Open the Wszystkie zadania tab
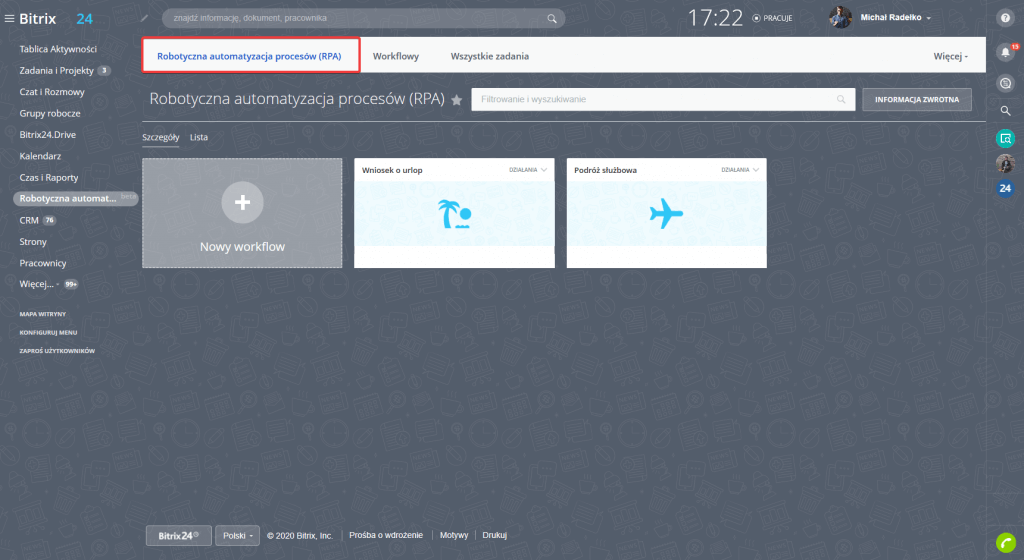Screen dimensions: 1024x560 tap(490, 56)
